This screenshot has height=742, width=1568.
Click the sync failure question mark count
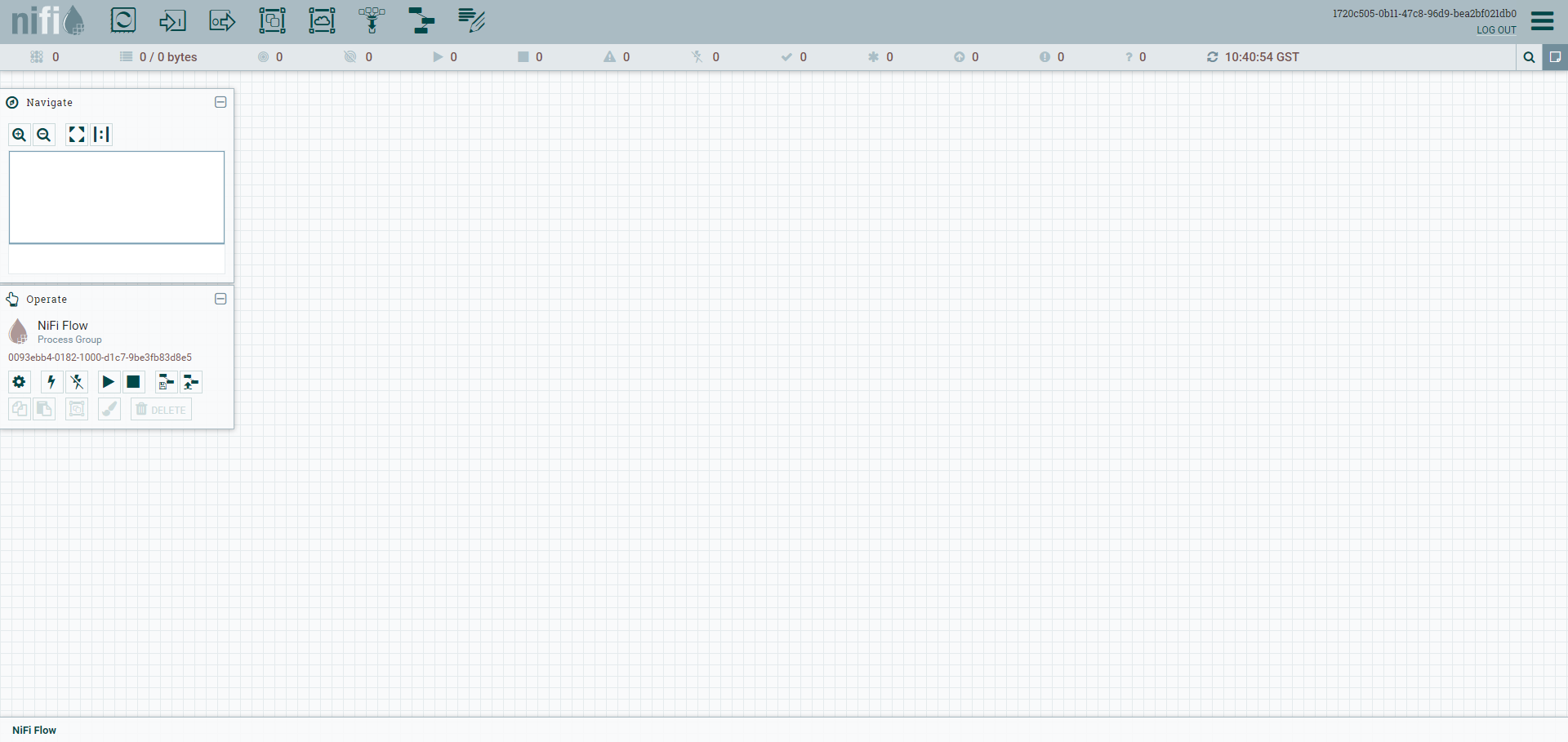click(x=1135, y=57)
